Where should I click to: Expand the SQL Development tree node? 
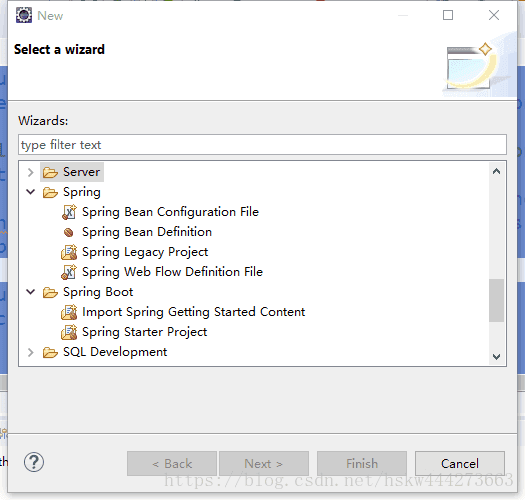(30, 352)
